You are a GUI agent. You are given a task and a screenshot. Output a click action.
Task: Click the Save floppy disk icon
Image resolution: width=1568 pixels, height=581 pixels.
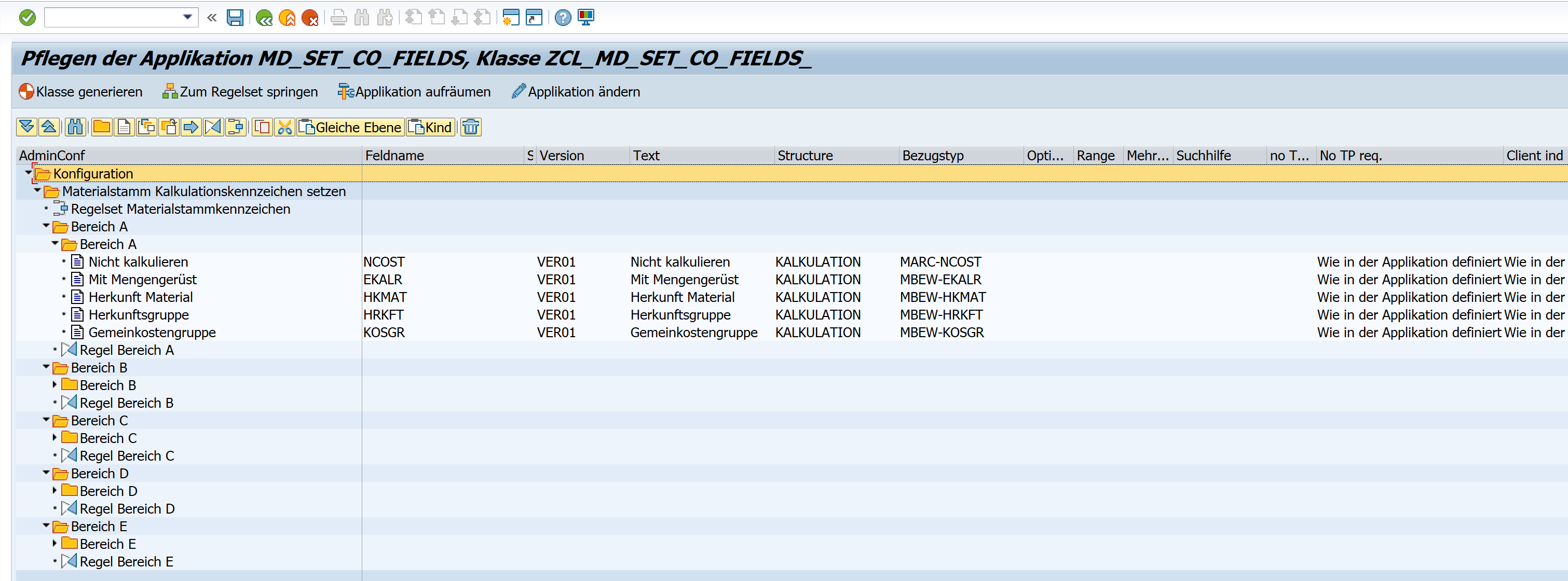click(235, 18)
